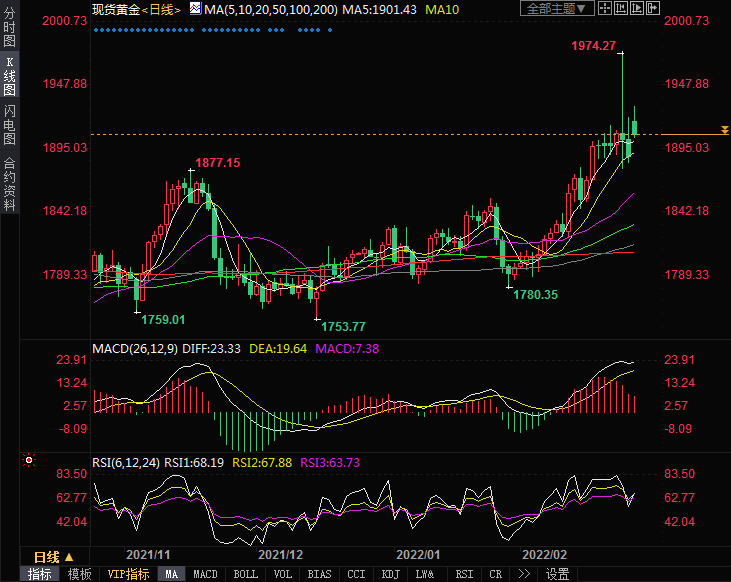This screenshot has height=582, width=731.
Task: Toggle the KDJ indicator
Action: (x=389, y=574)
